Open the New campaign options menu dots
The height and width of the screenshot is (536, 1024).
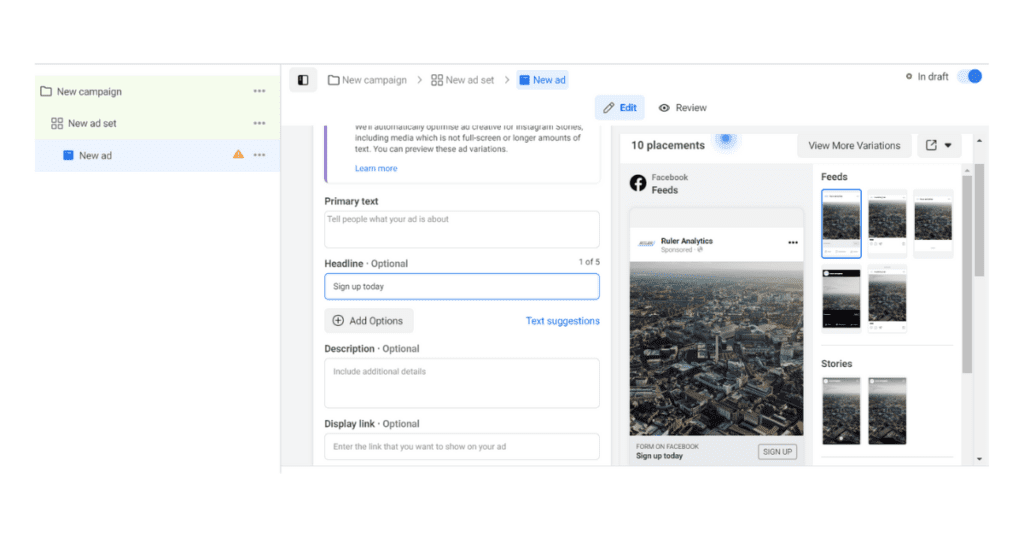coord(259,91)
